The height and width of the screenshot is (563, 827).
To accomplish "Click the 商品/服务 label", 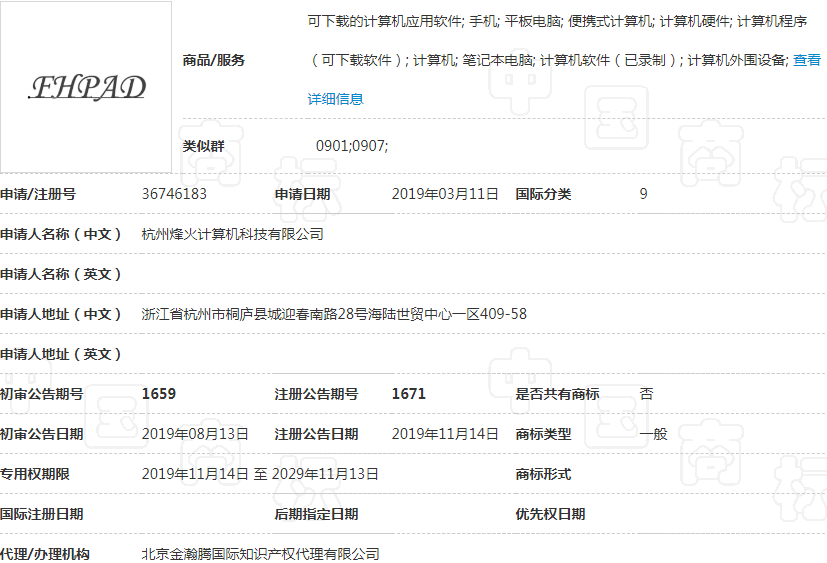I will [214, 60].
